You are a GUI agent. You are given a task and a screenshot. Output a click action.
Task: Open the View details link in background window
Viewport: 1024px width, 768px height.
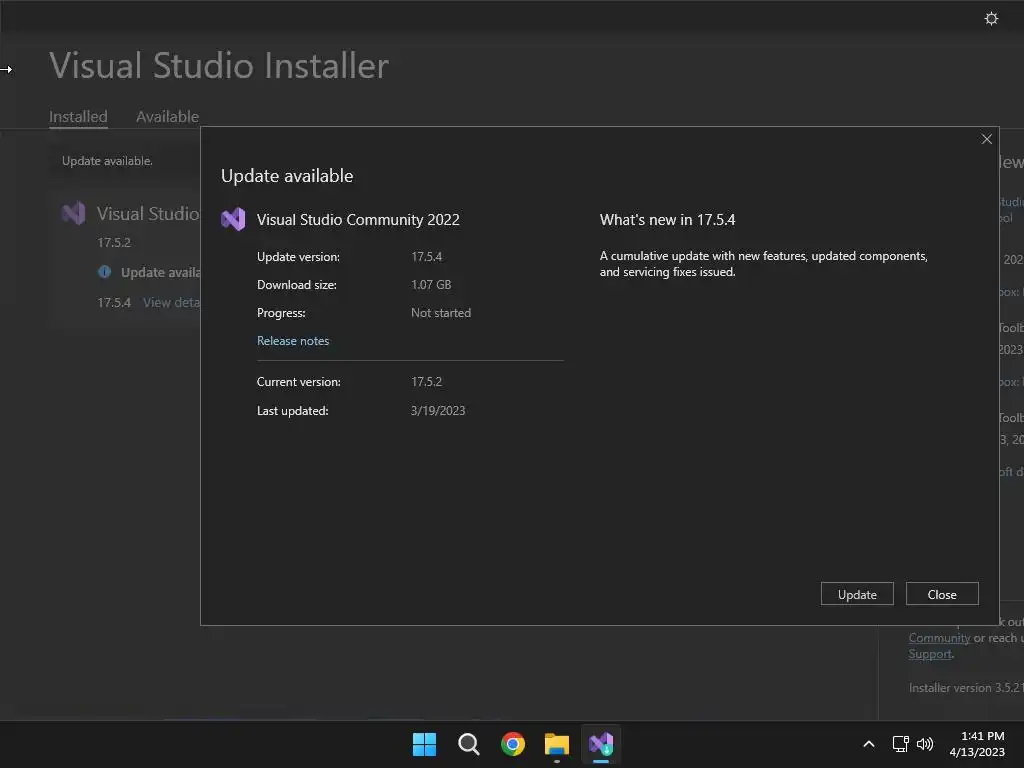[171, 302]
